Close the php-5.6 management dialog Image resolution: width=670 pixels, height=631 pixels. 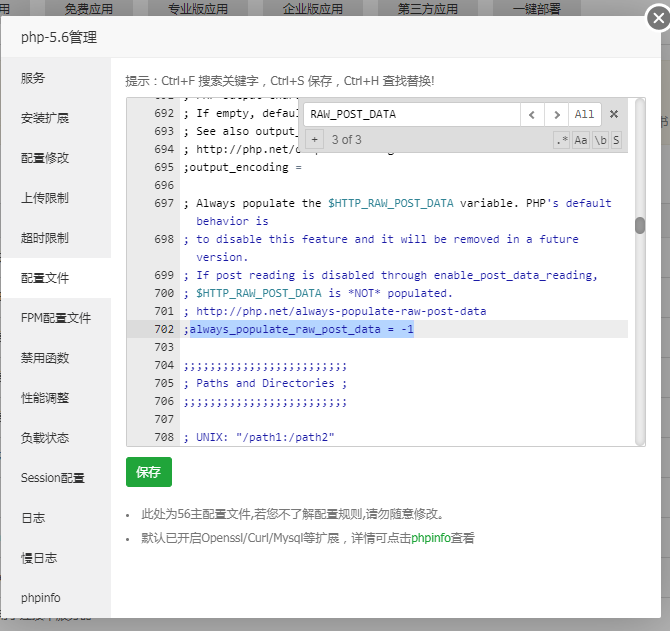point(658,18)
